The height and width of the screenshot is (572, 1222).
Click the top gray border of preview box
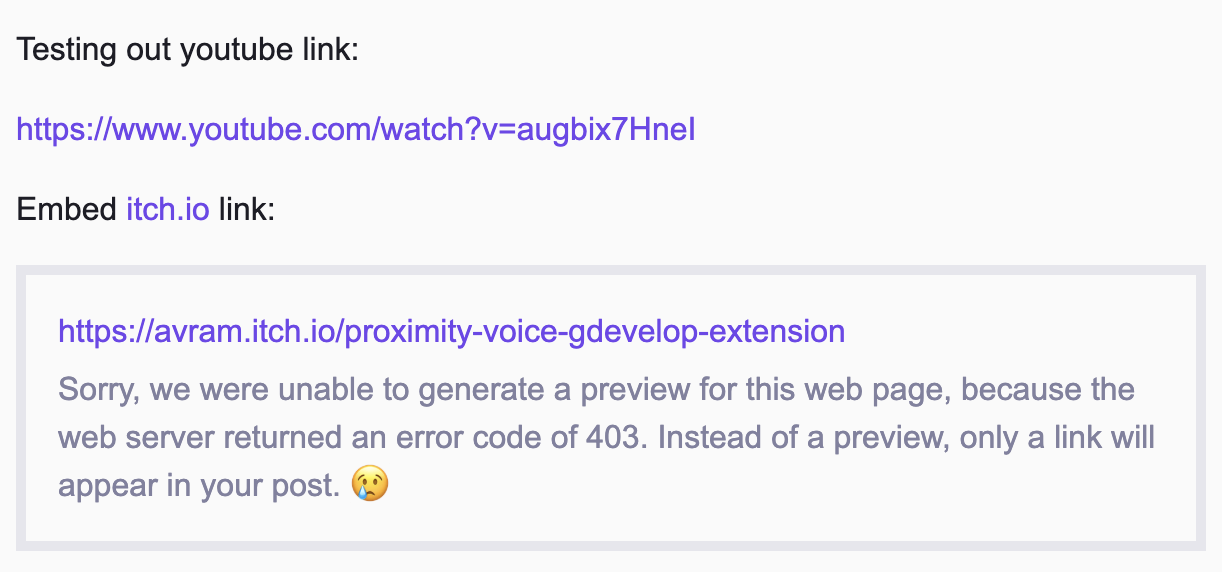610,270
